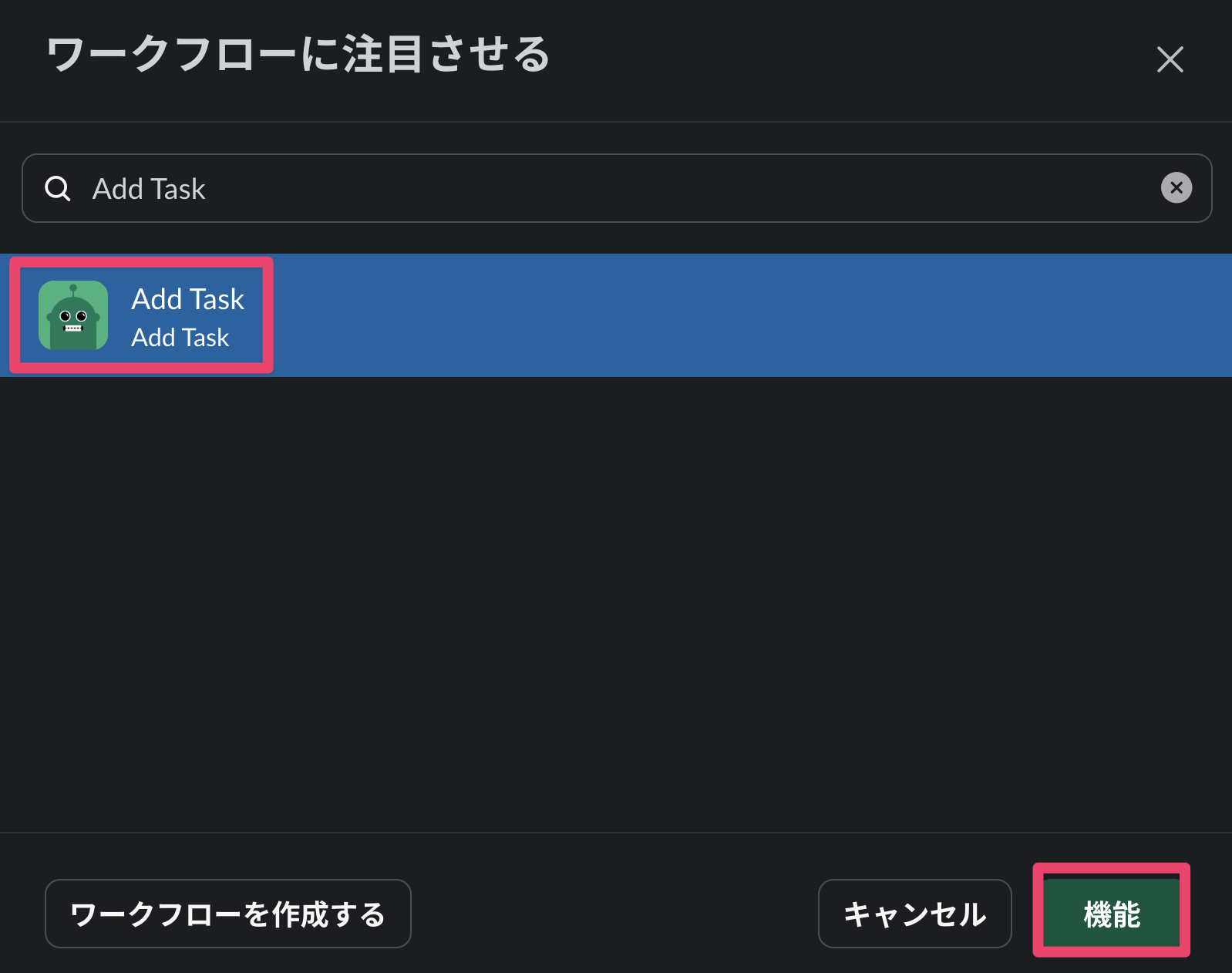The height and width of the screenshot is (973, 1232).
Task: Click the highlighted blue result row's empty area
Action: (732, 315)
